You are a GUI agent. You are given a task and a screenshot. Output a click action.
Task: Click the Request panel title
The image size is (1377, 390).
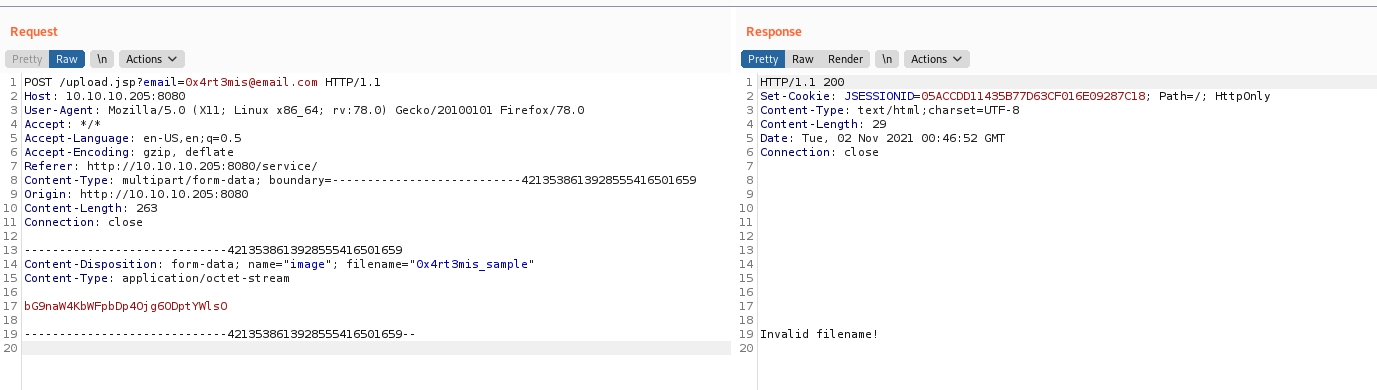34,32
